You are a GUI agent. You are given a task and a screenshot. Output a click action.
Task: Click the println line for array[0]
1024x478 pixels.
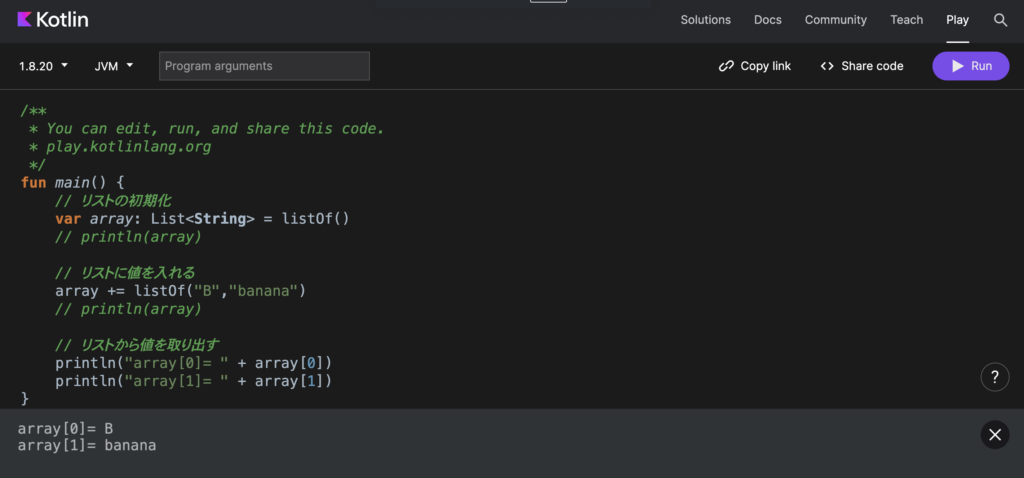(x=193, y=362)
